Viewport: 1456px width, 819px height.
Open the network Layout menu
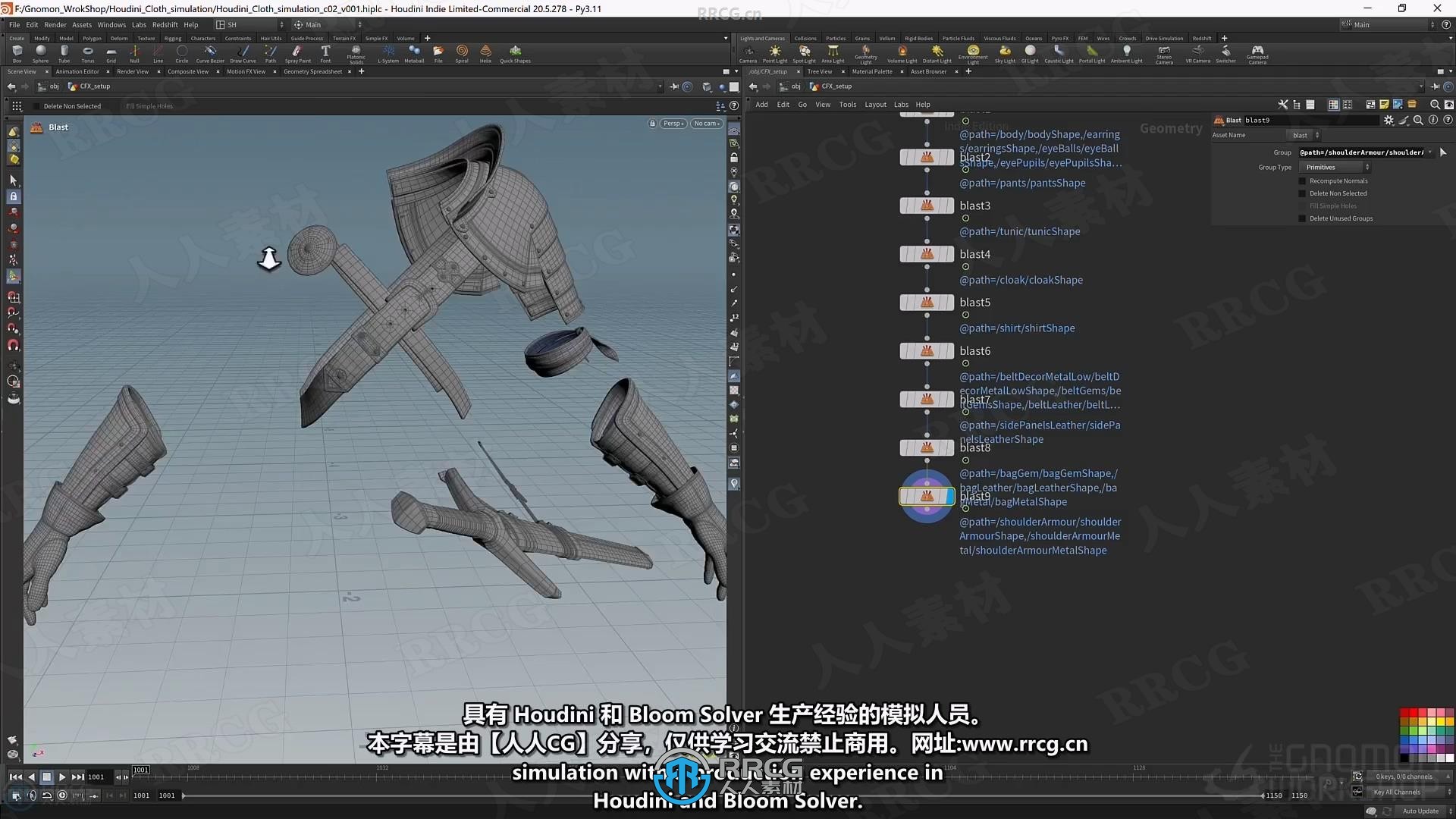point(875,105)
